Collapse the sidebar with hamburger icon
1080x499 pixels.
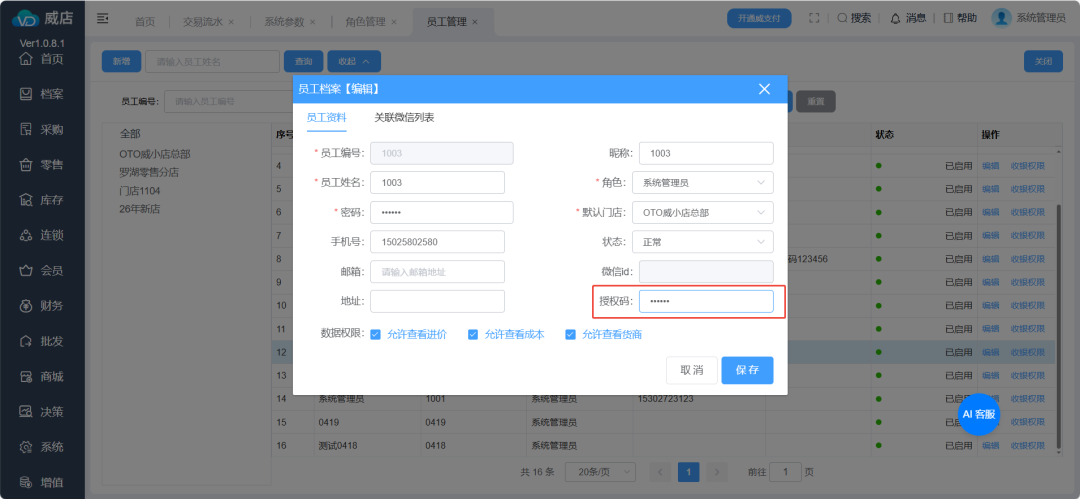pyautogui.click(x=103, y=19)
